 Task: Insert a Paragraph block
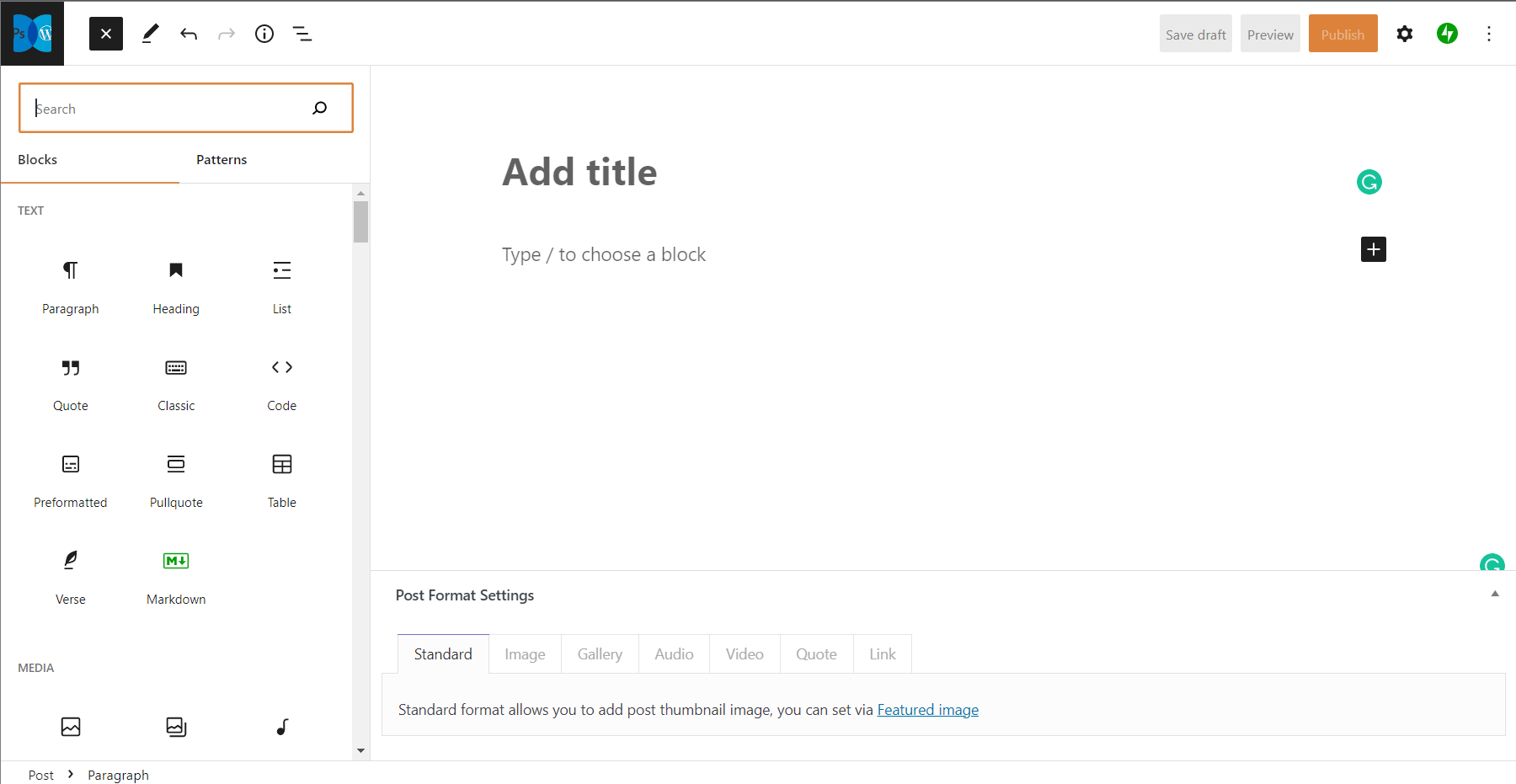click(x=71, y=286)
